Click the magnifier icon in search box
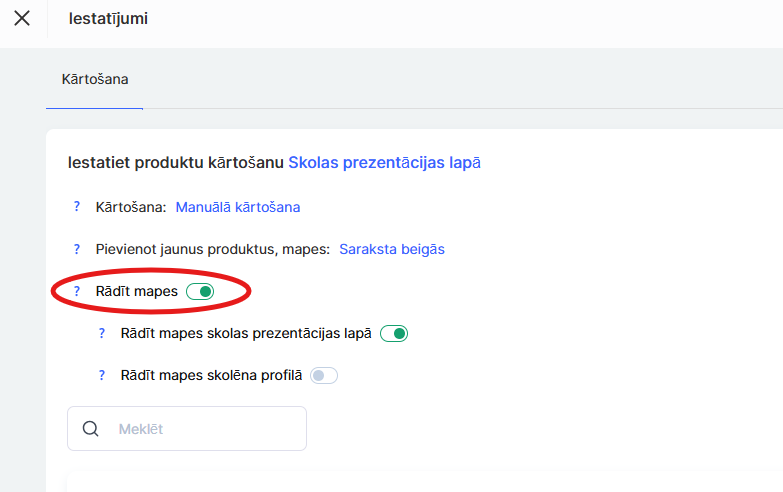The height and width of the screenshot is (492, 783). point(91,429)
